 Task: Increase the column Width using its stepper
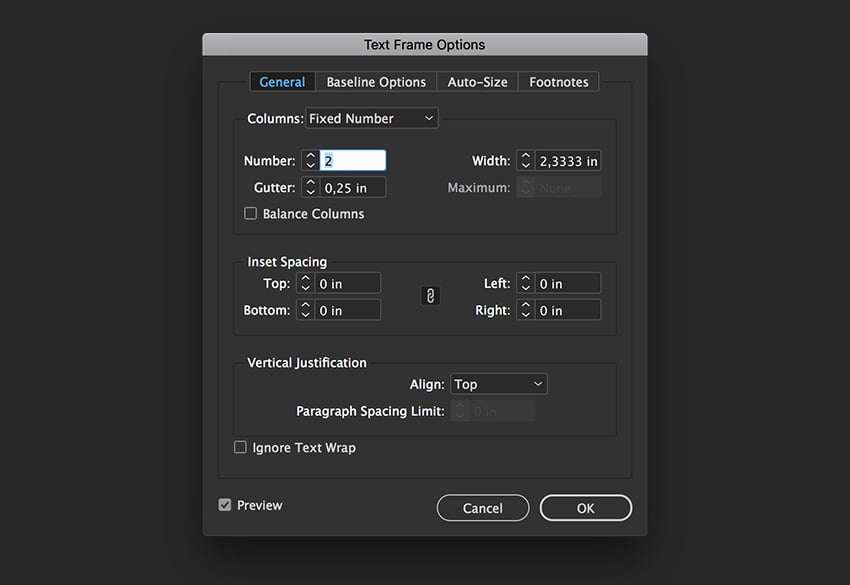(x=525, y=156)
